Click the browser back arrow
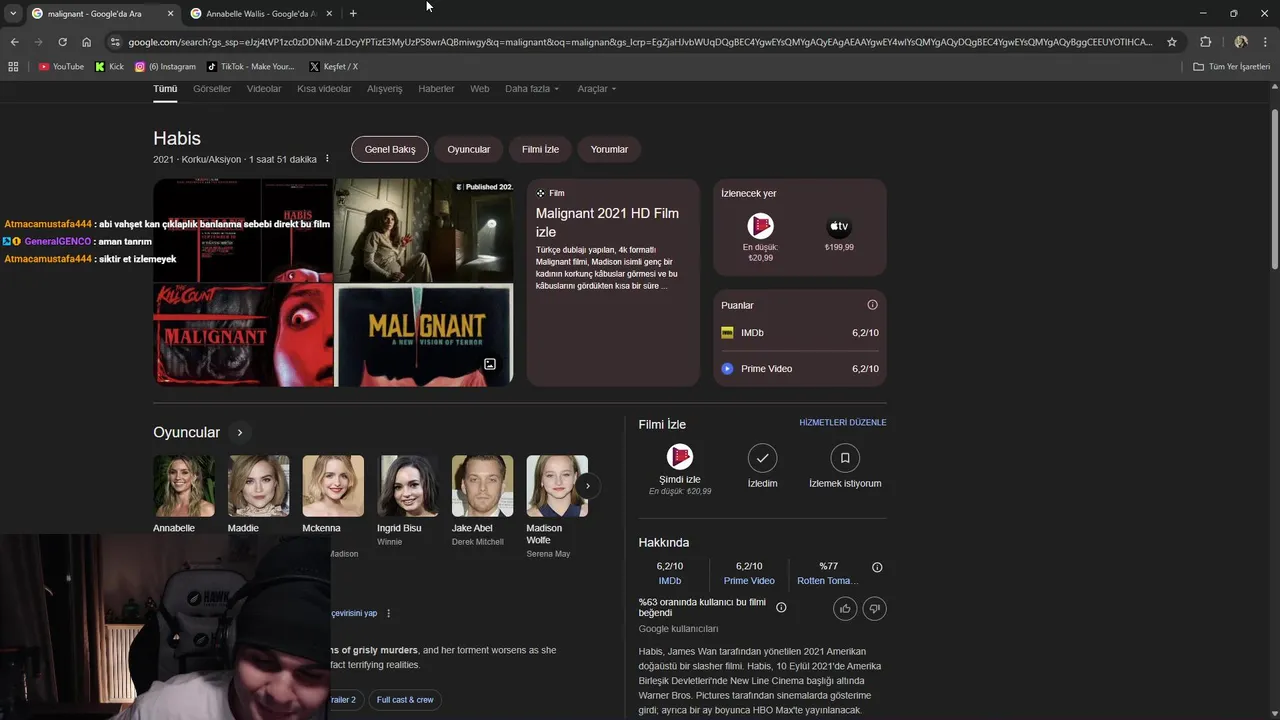 [14, 42]
